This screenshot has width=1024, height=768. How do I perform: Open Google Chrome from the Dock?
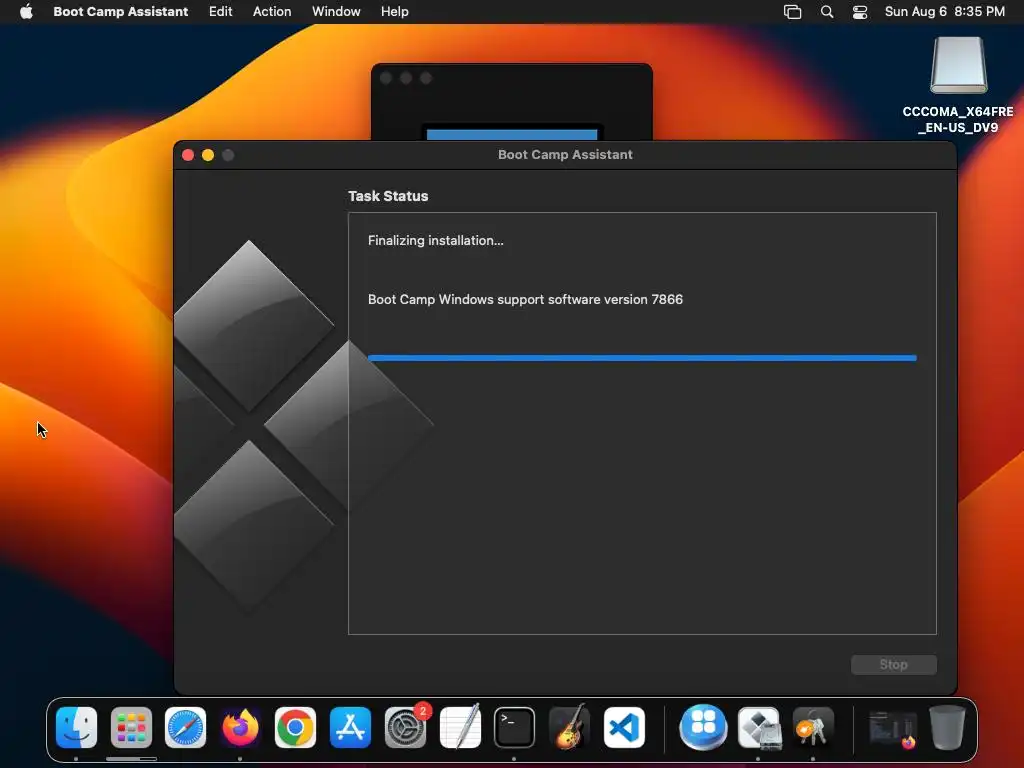point(295,728)
